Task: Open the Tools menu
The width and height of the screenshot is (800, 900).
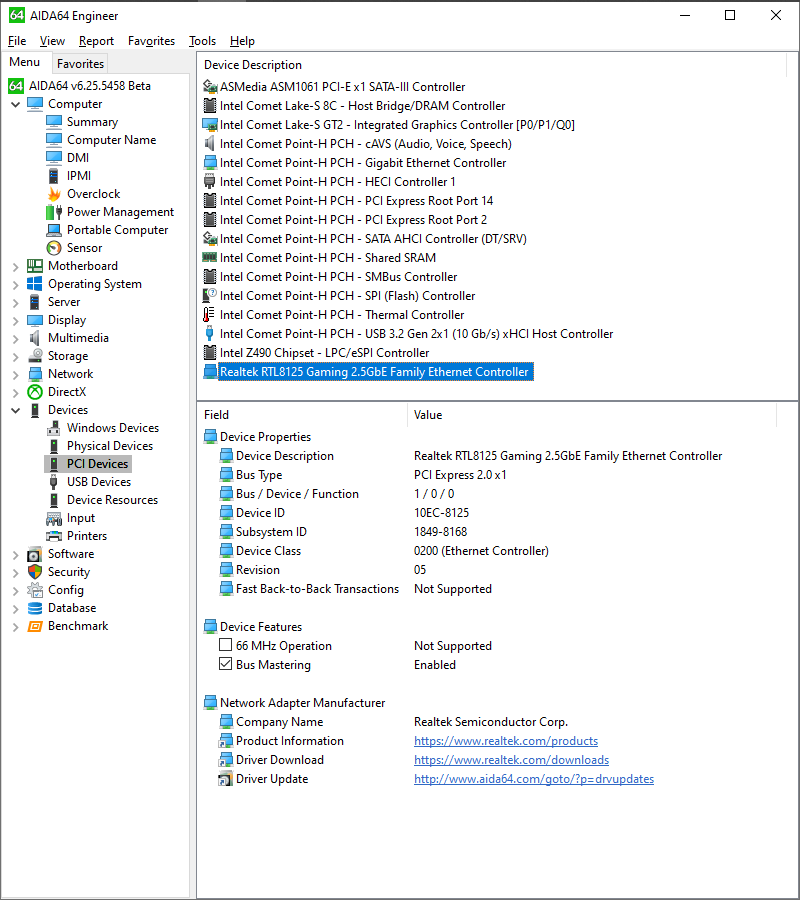Action: point(203,41)
